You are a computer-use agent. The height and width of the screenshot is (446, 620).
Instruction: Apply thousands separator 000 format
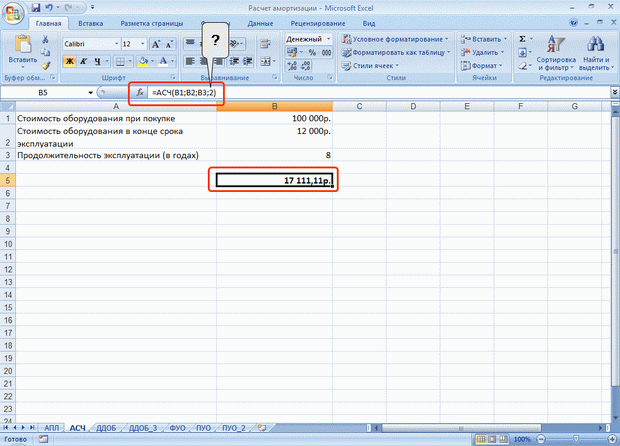tap(326, 52)
